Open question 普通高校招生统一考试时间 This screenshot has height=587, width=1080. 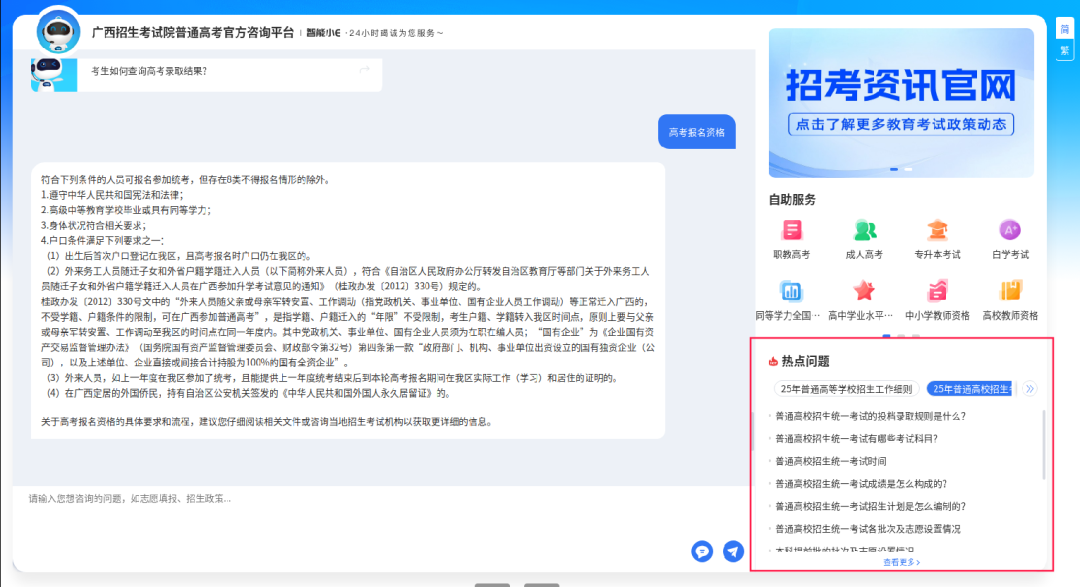click(x=831, y=461)
